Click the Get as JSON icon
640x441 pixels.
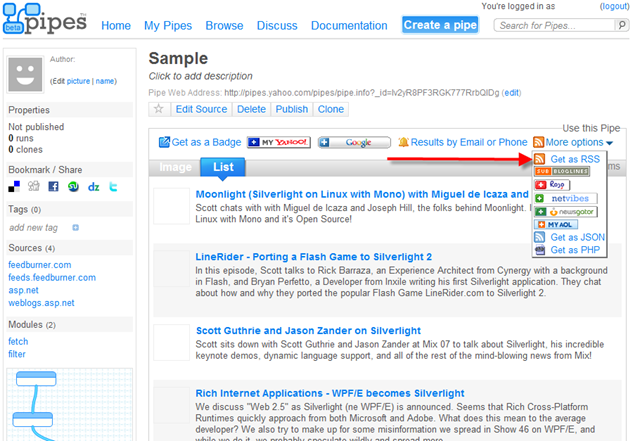(540, 237)
